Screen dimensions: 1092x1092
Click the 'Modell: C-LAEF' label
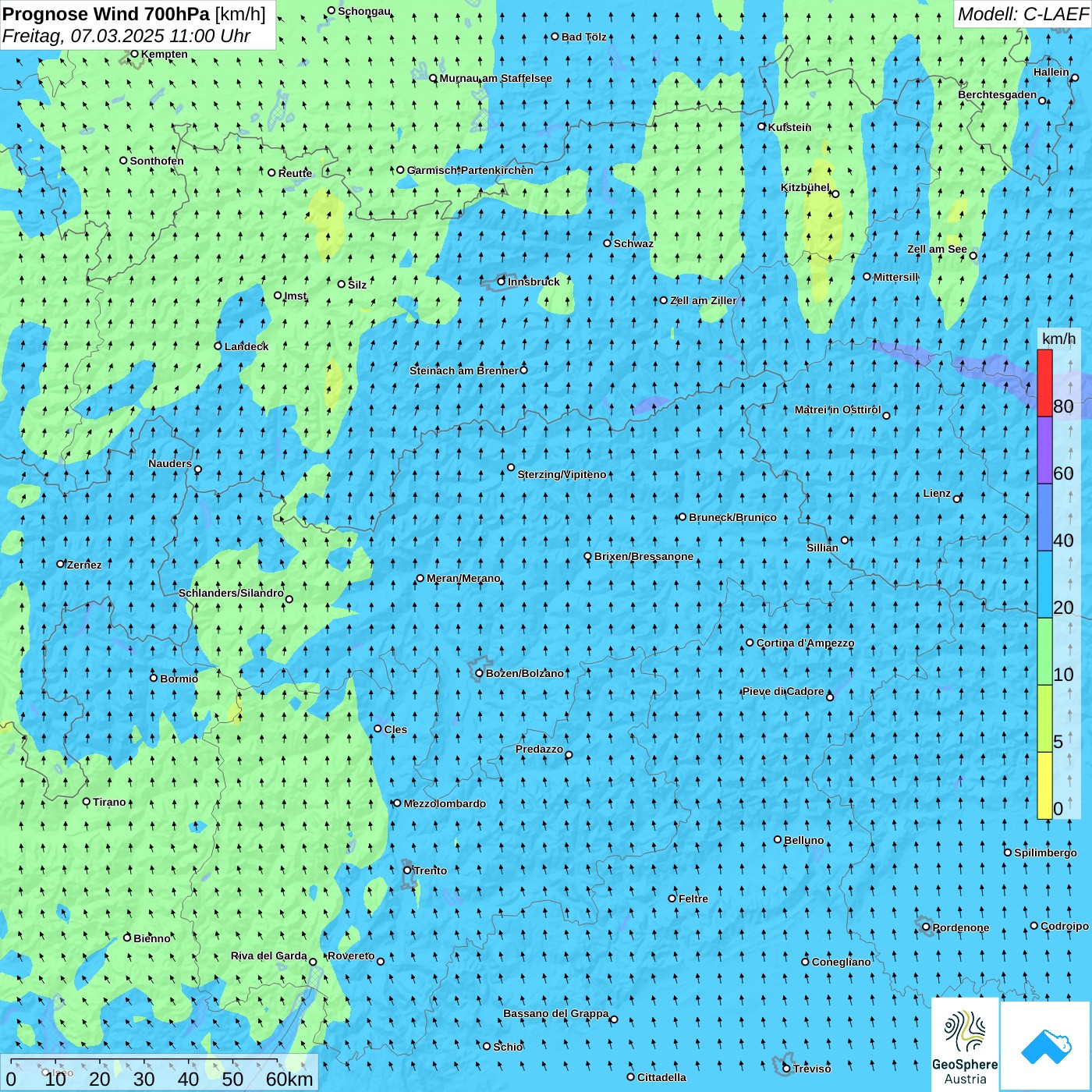click(x=1023, y=14)
